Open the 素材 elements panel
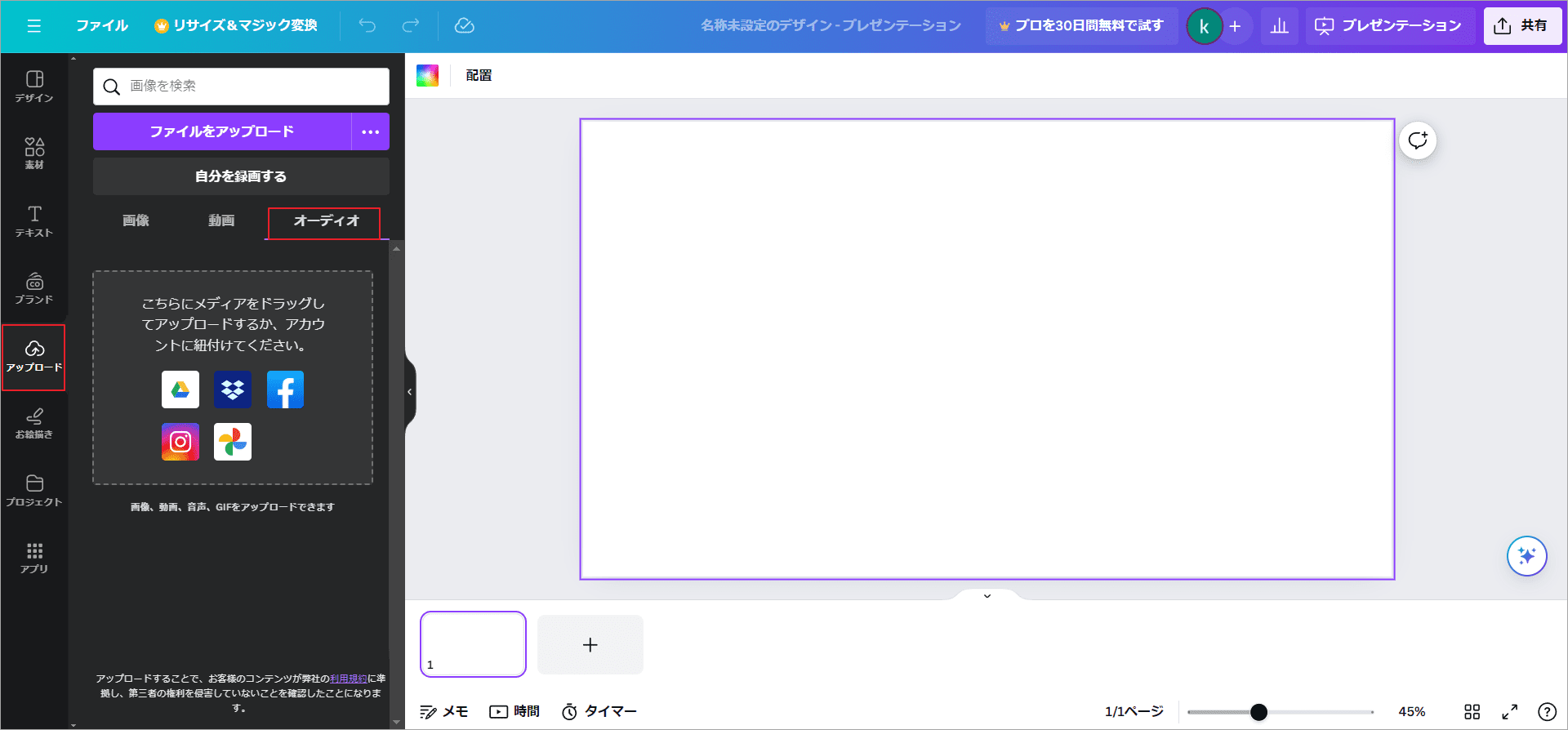 [x=34, y=154]
